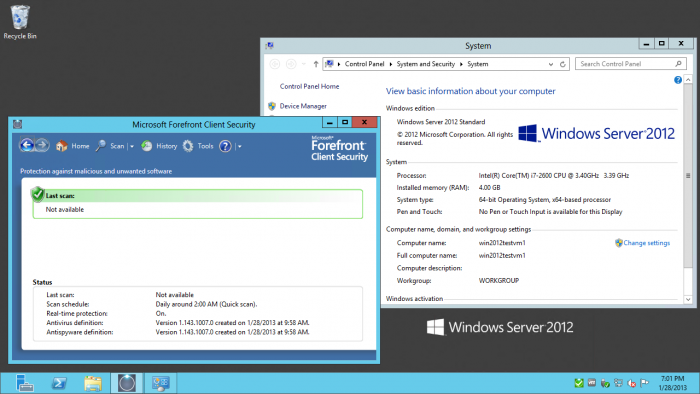Expand the help options dropdown arrow
The height and width of the screenshot is (394, 700).
[x=239, y=146]
